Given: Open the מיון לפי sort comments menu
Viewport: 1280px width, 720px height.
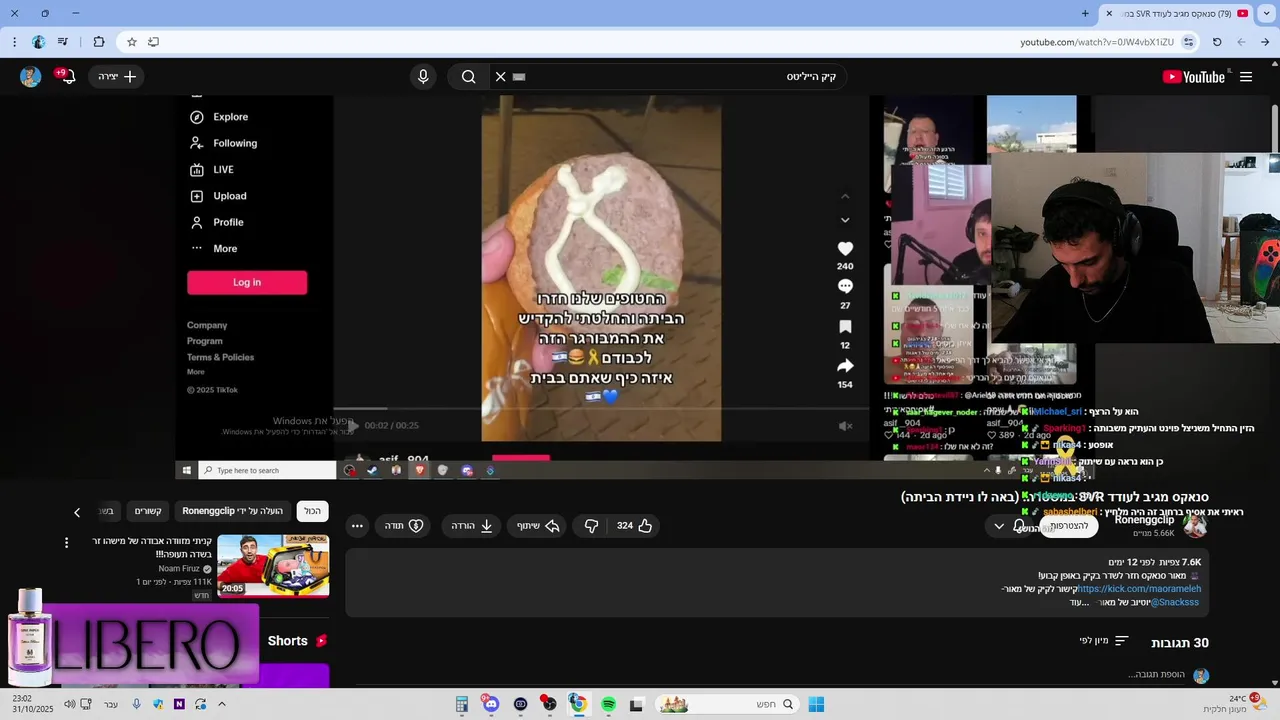Looking at the screenshot, I should (1104, 641).
